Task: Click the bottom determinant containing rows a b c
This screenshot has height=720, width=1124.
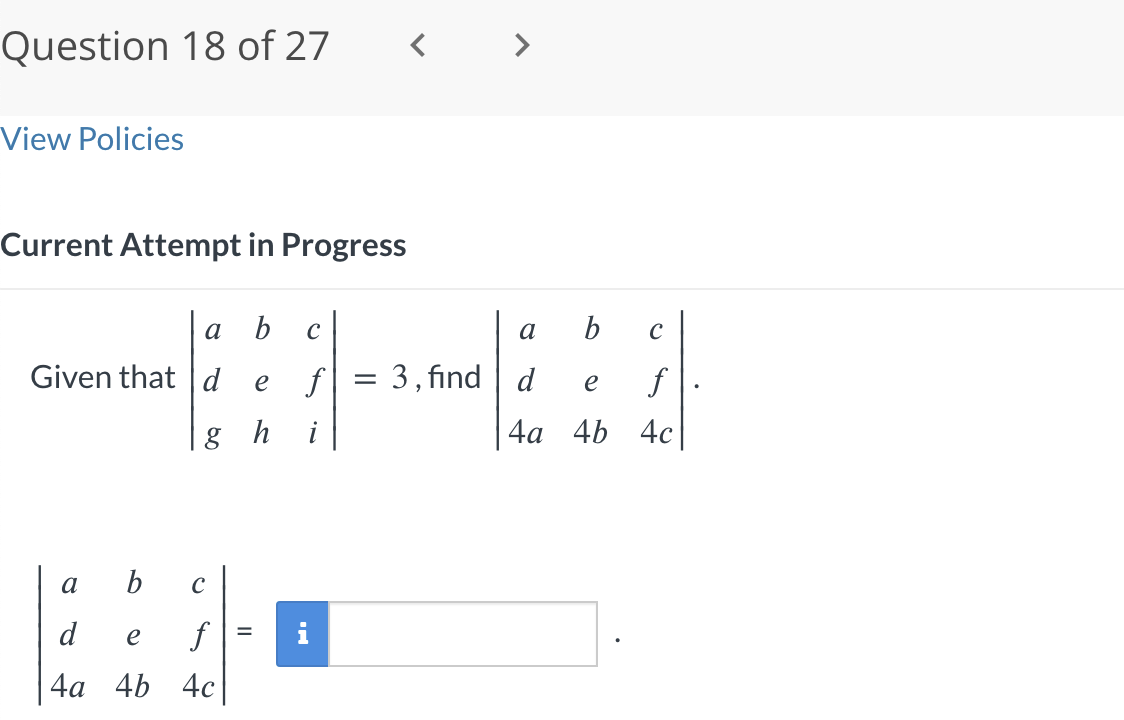Action: coord(130,633)
